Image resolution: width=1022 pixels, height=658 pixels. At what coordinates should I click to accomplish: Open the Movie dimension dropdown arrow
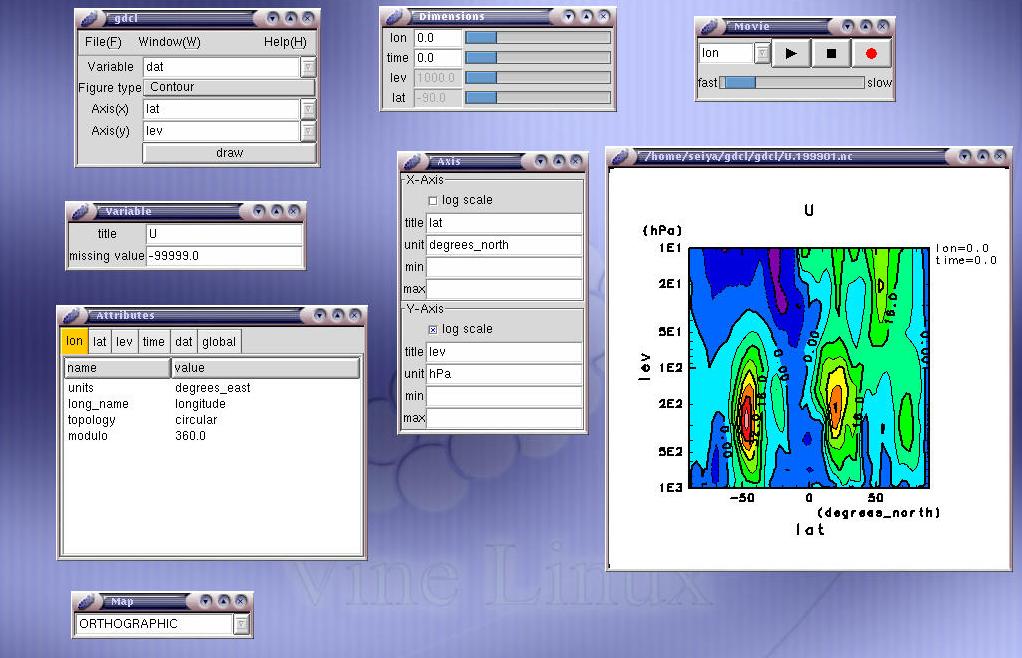point(762,53)
